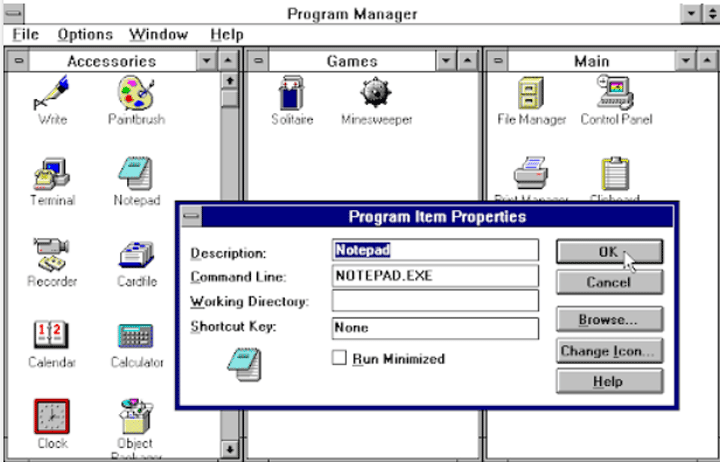Open the Options menu

click(85, 34)
